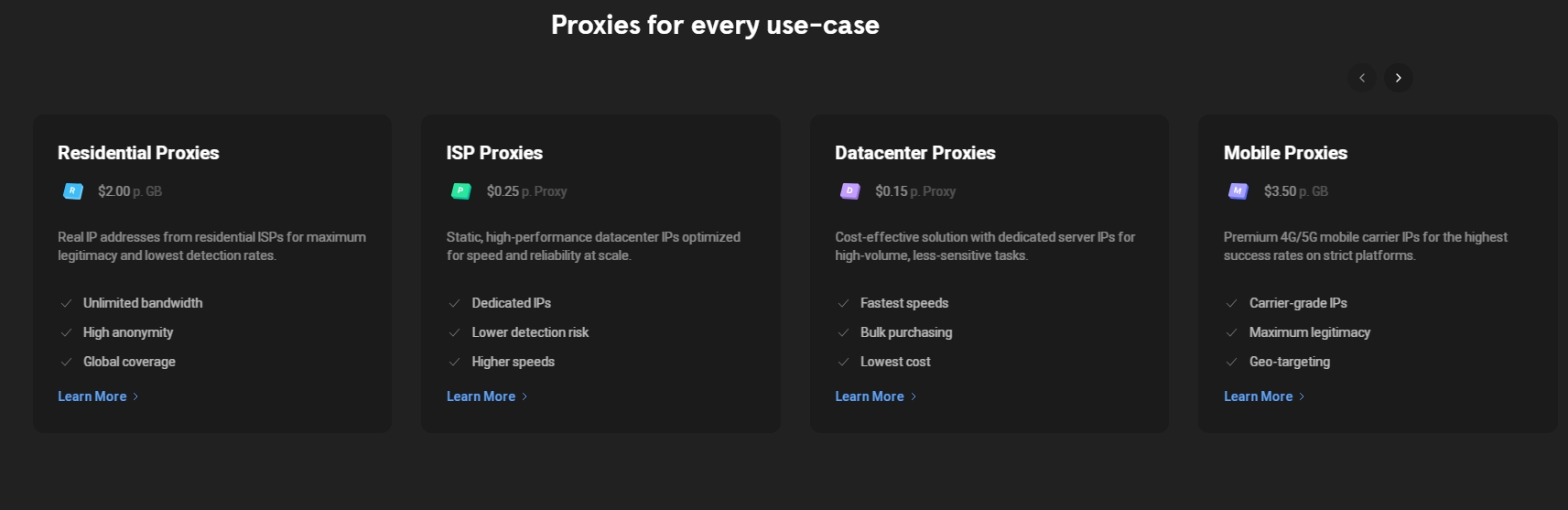Click the purple Datacenter Proxies D icon
This screenshot has height=510, width=1568.
pos(850,190)
